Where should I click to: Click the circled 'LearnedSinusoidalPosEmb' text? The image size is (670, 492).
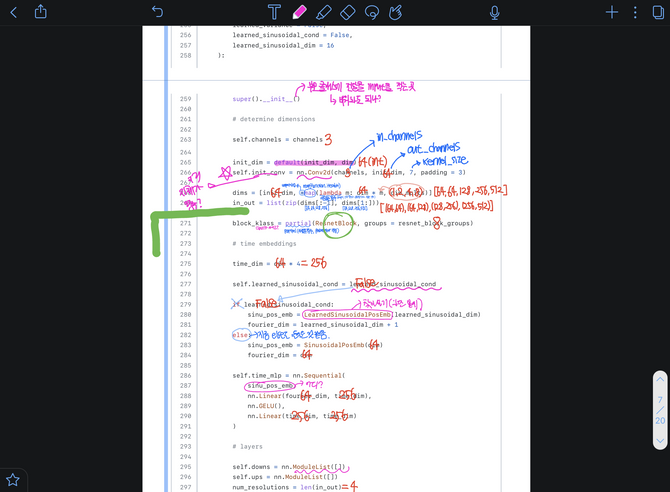[347, 315]
